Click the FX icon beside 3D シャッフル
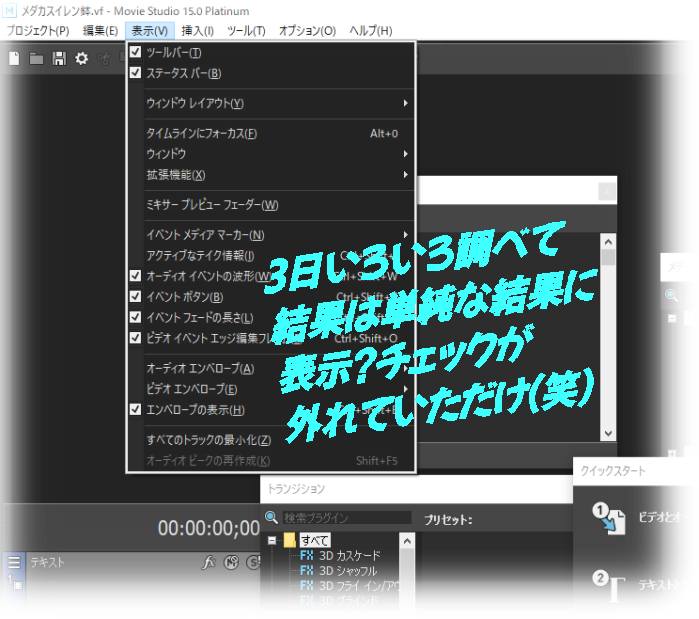This screenshot has width=699, height=619. [x=307, y=570]
